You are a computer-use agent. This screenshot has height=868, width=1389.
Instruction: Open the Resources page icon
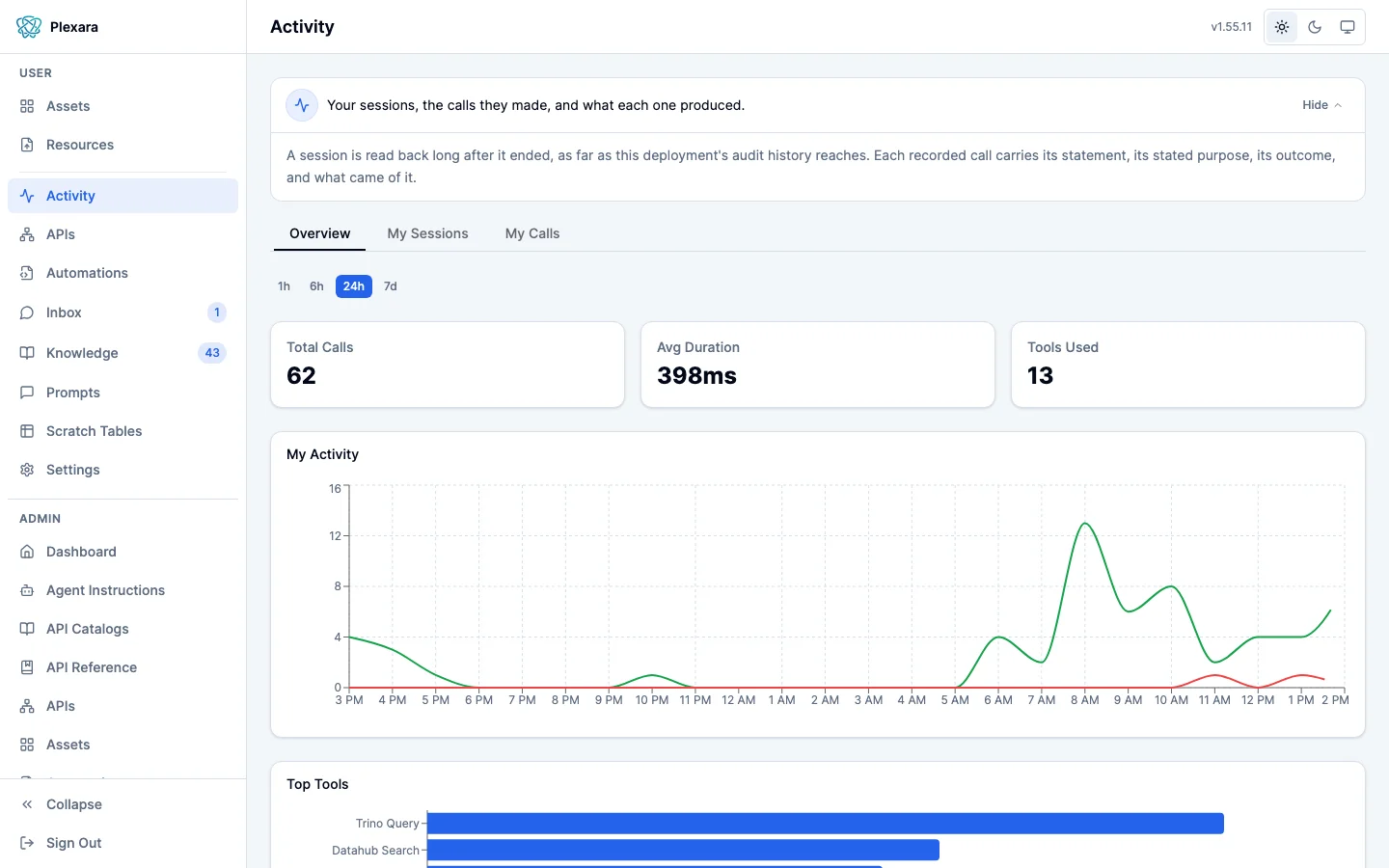click(x=27, y=145)
